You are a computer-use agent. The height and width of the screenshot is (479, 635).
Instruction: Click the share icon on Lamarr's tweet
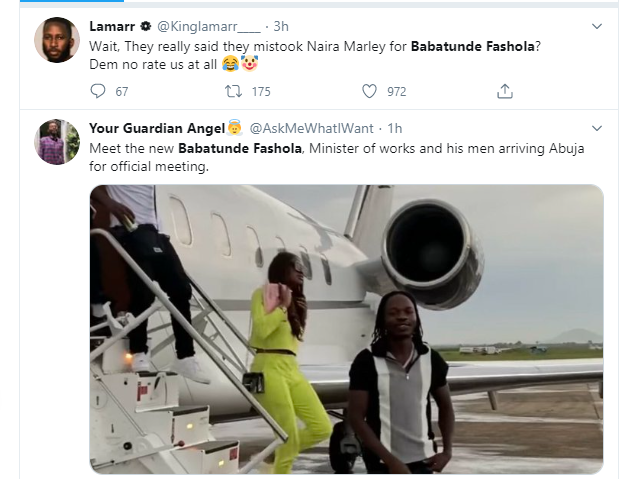pos(505,91)
